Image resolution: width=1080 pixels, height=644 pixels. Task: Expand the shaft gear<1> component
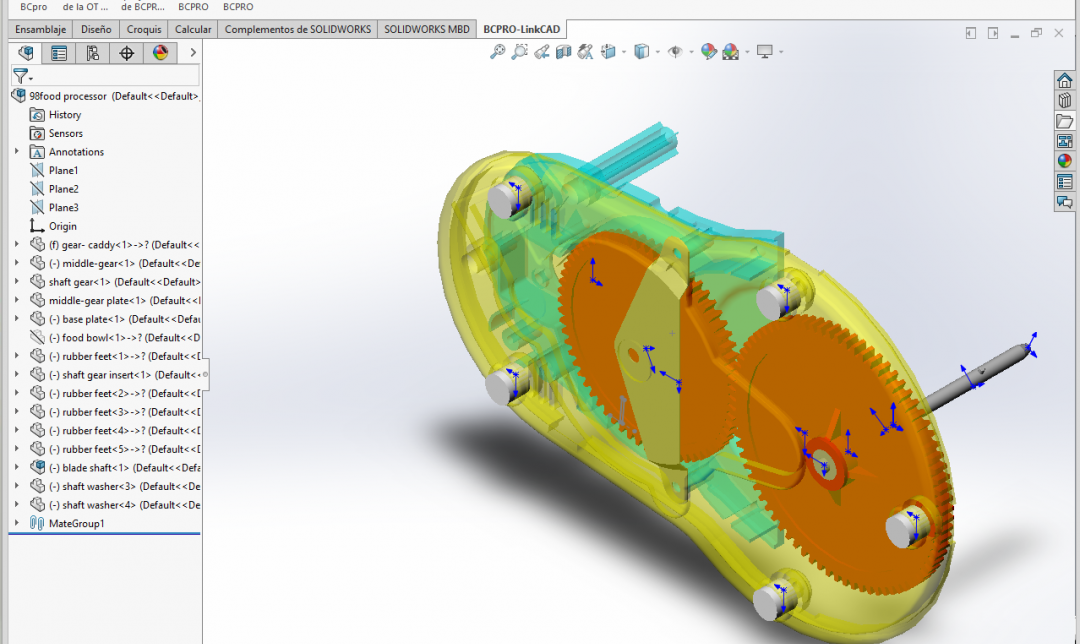tap(17, 282)
